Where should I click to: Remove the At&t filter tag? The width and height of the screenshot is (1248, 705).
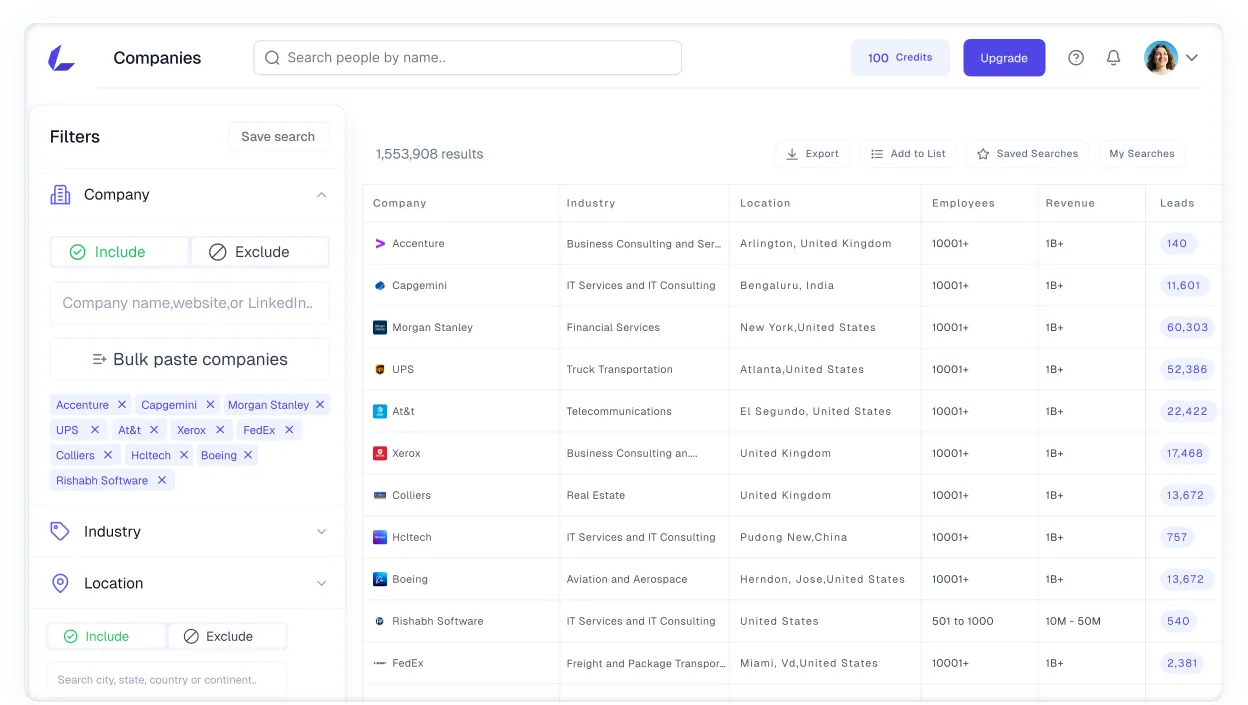coord(154,430)
